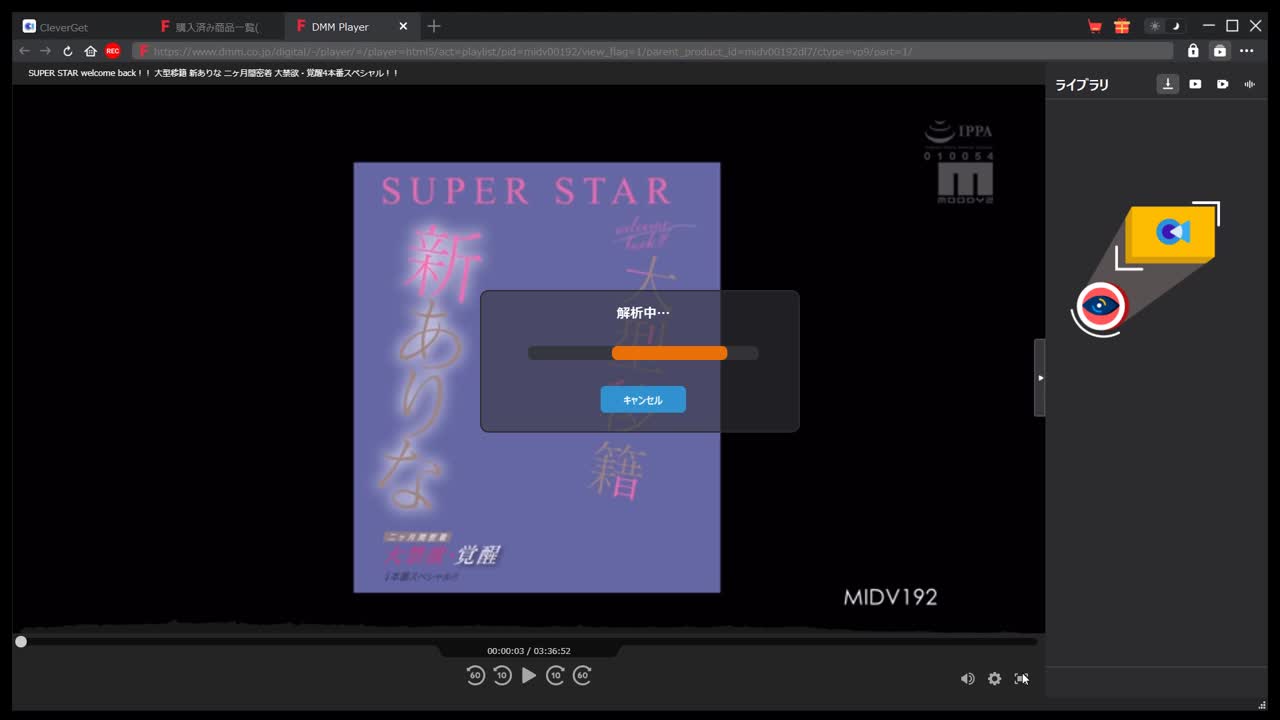
Task: Enter fullscreen mode in player
Action: pos(1021,678)
